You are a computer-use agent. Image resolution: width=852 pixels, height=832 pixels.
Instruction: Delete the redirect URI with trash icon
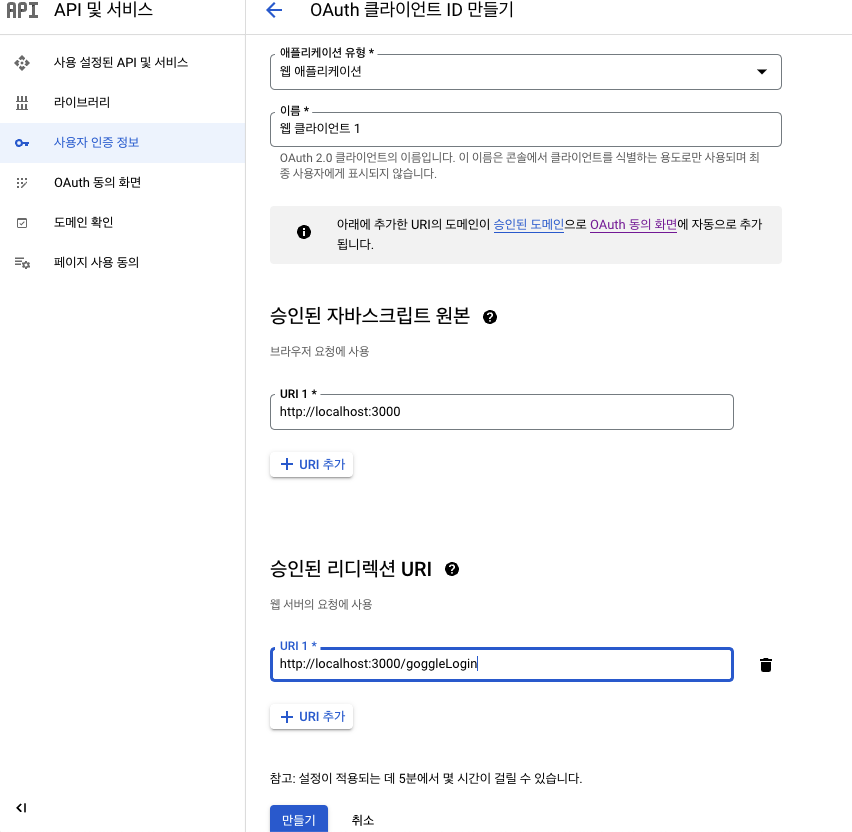[x=766, y=665]
